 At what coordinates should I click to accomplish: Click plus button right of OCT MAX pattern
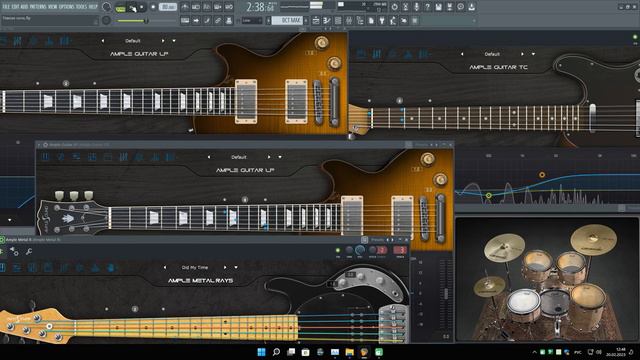tap(306, 20)
